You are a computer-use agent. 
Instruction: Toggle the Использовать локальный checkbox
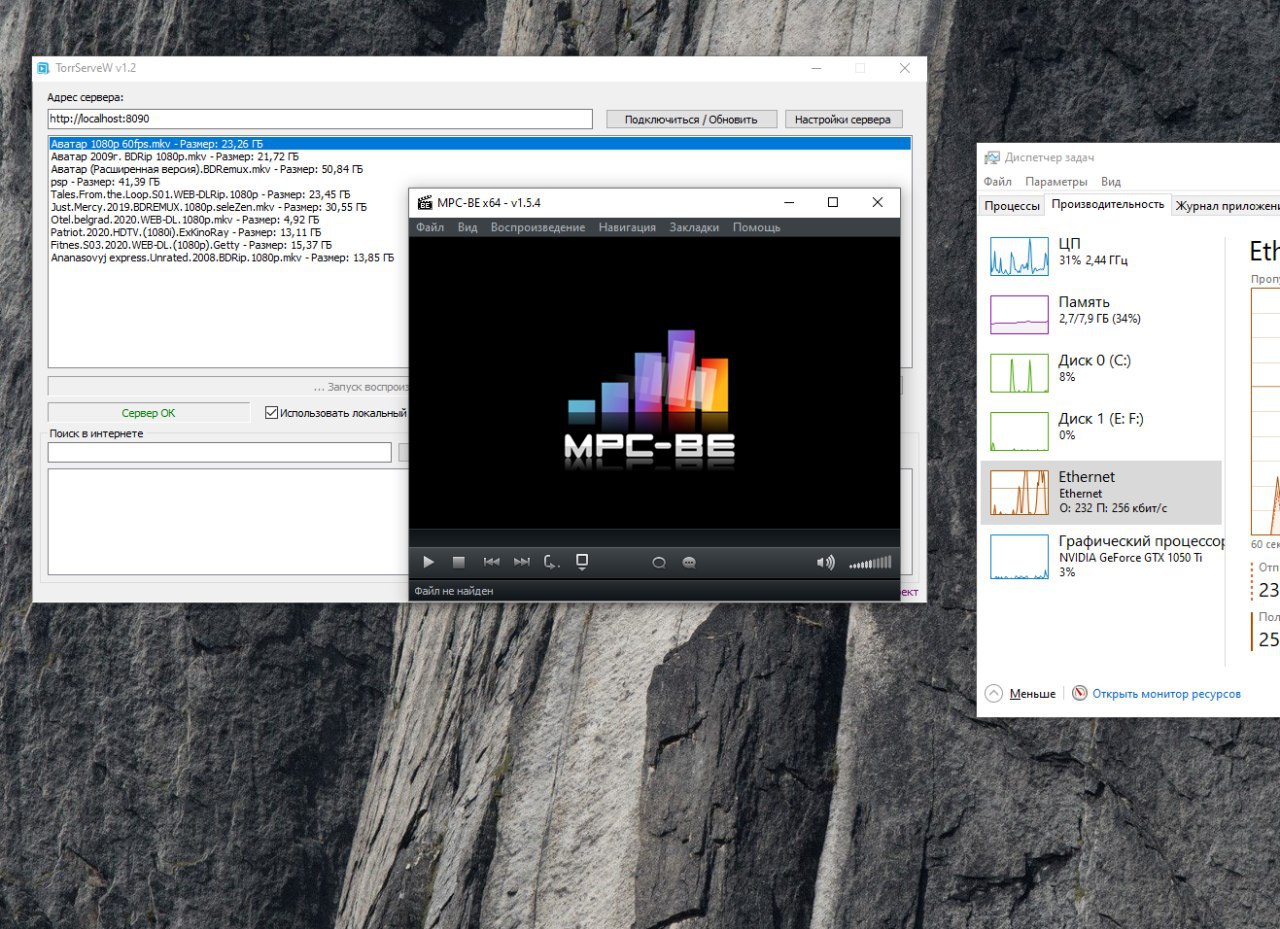271,412
